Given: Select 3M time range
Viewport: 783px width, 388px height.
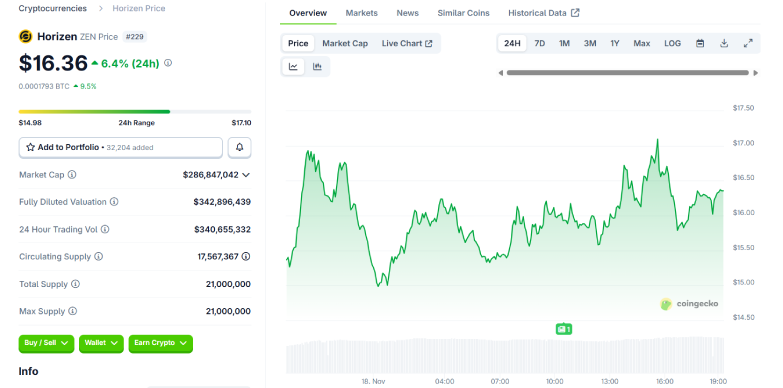Looking at the screenshot, I should (590, 43).
